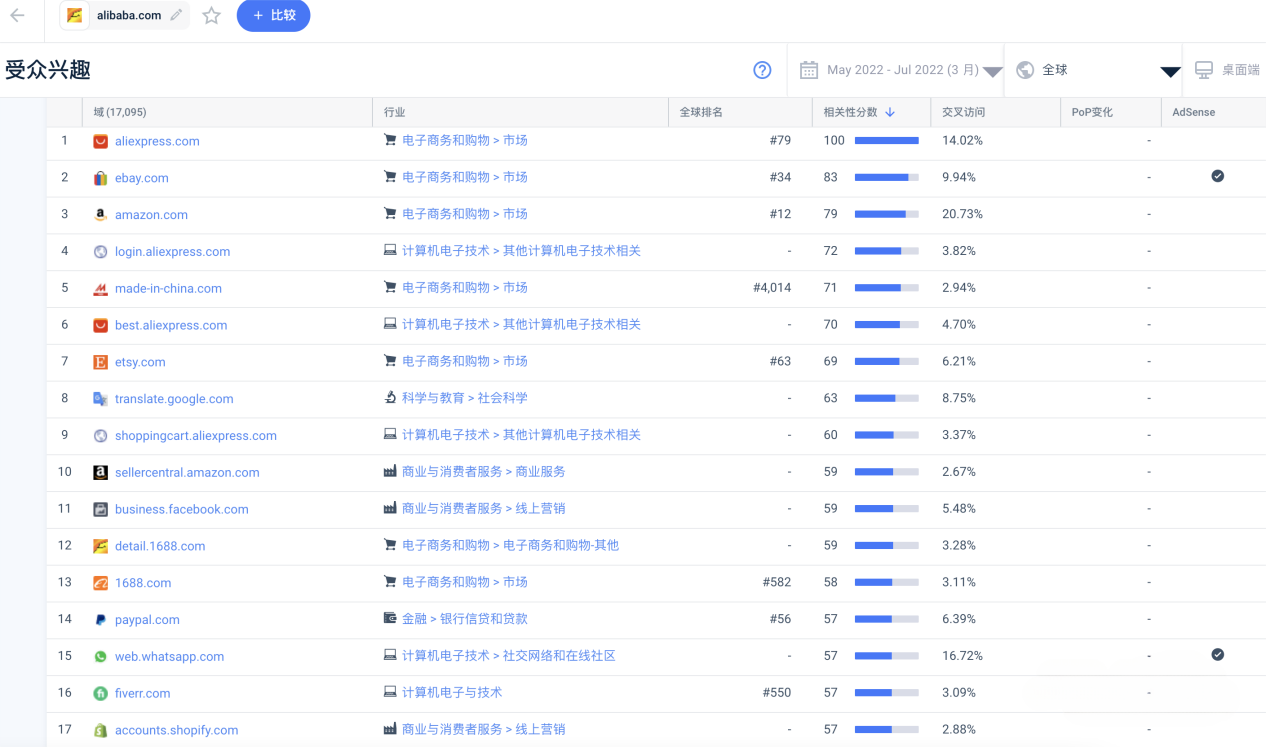Open the fiverr.com domain link
Image resolution: width=1266 pixels, height=747 pixels.
click(x=143, y=693)
